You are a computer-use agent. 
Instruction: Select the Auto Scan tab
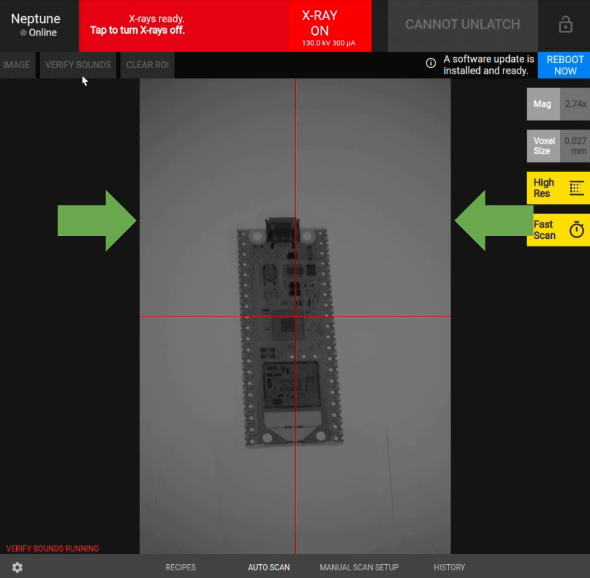click(x=269, y=567)
